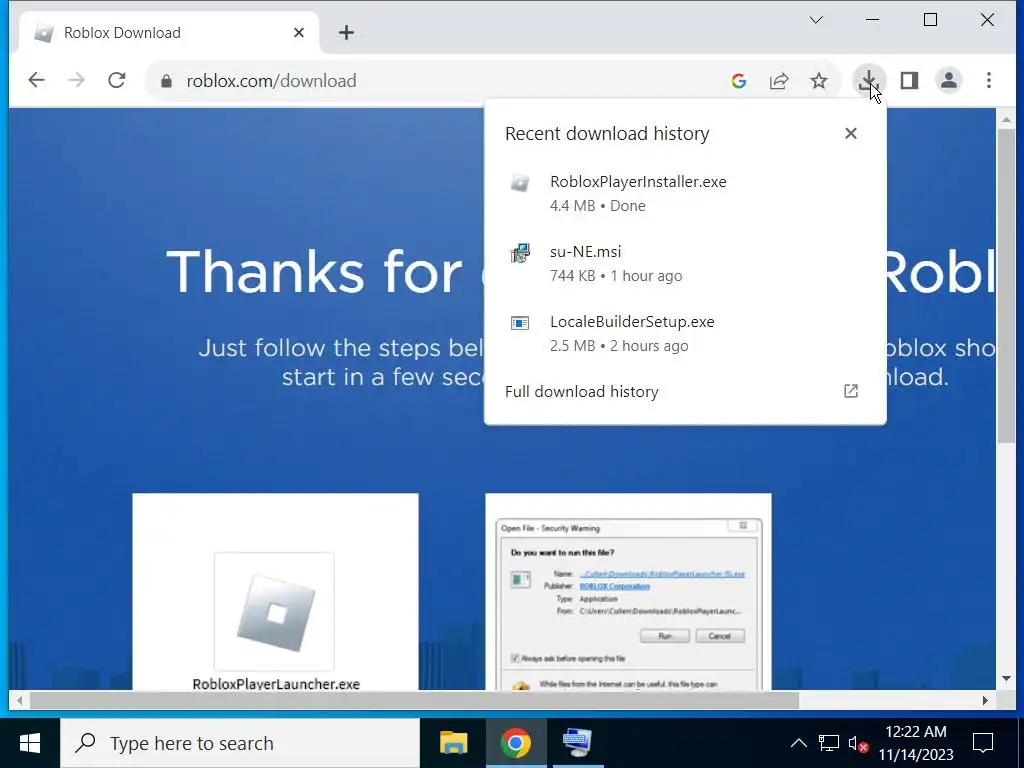Show hidden system tray icons
Viewport: 1024px width, 768px height.
(x=798, y=743)
